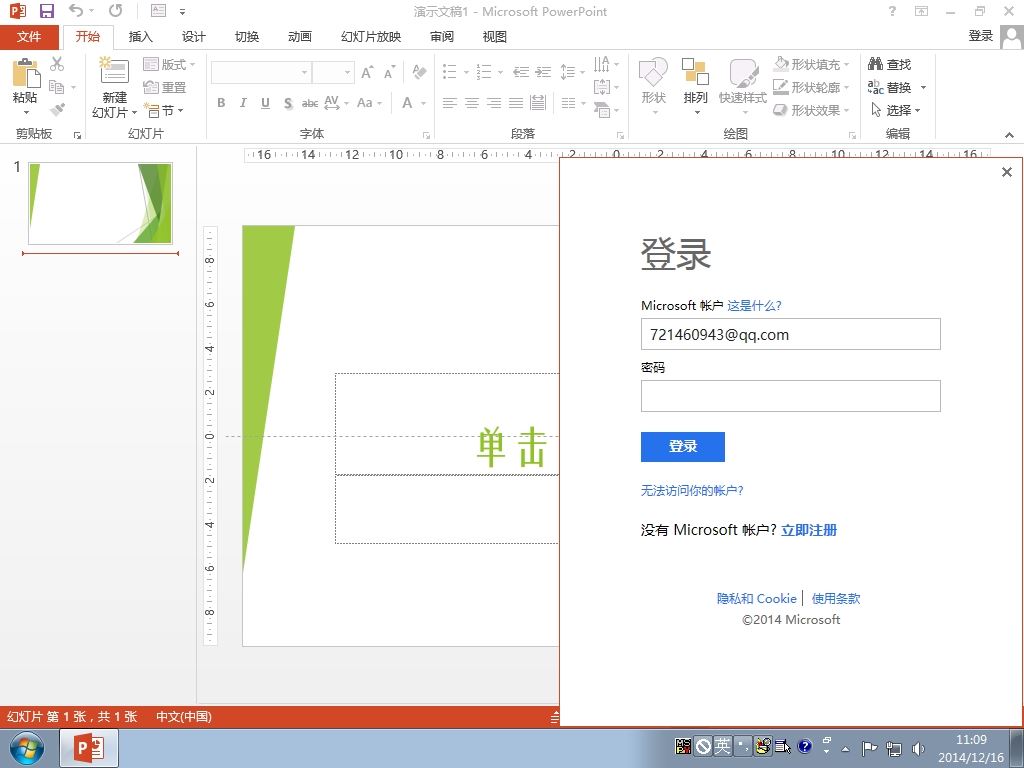This screenshot has height=768, width=1024.
Task: Toggle Strikethrough formatting
Action: pos(310,103)
